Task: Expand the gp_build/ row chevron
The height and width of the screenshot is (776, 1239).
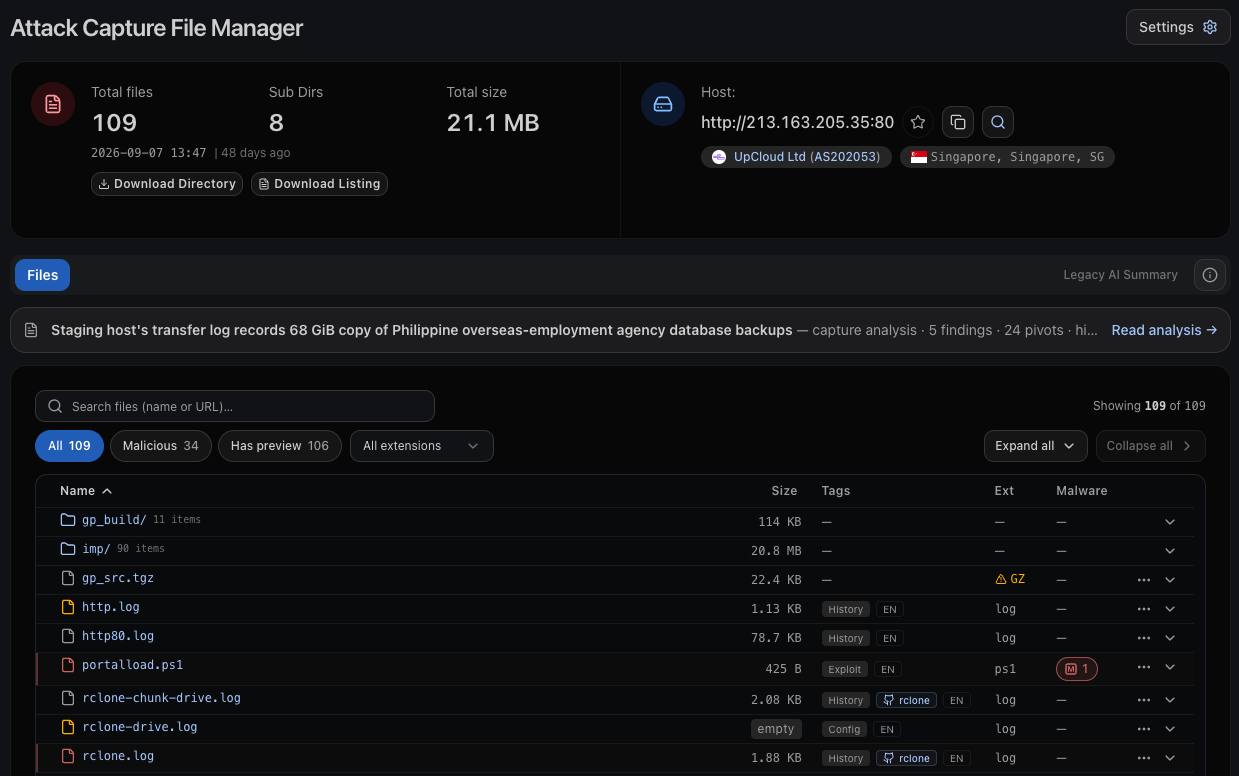Action: click(1170, 522)
